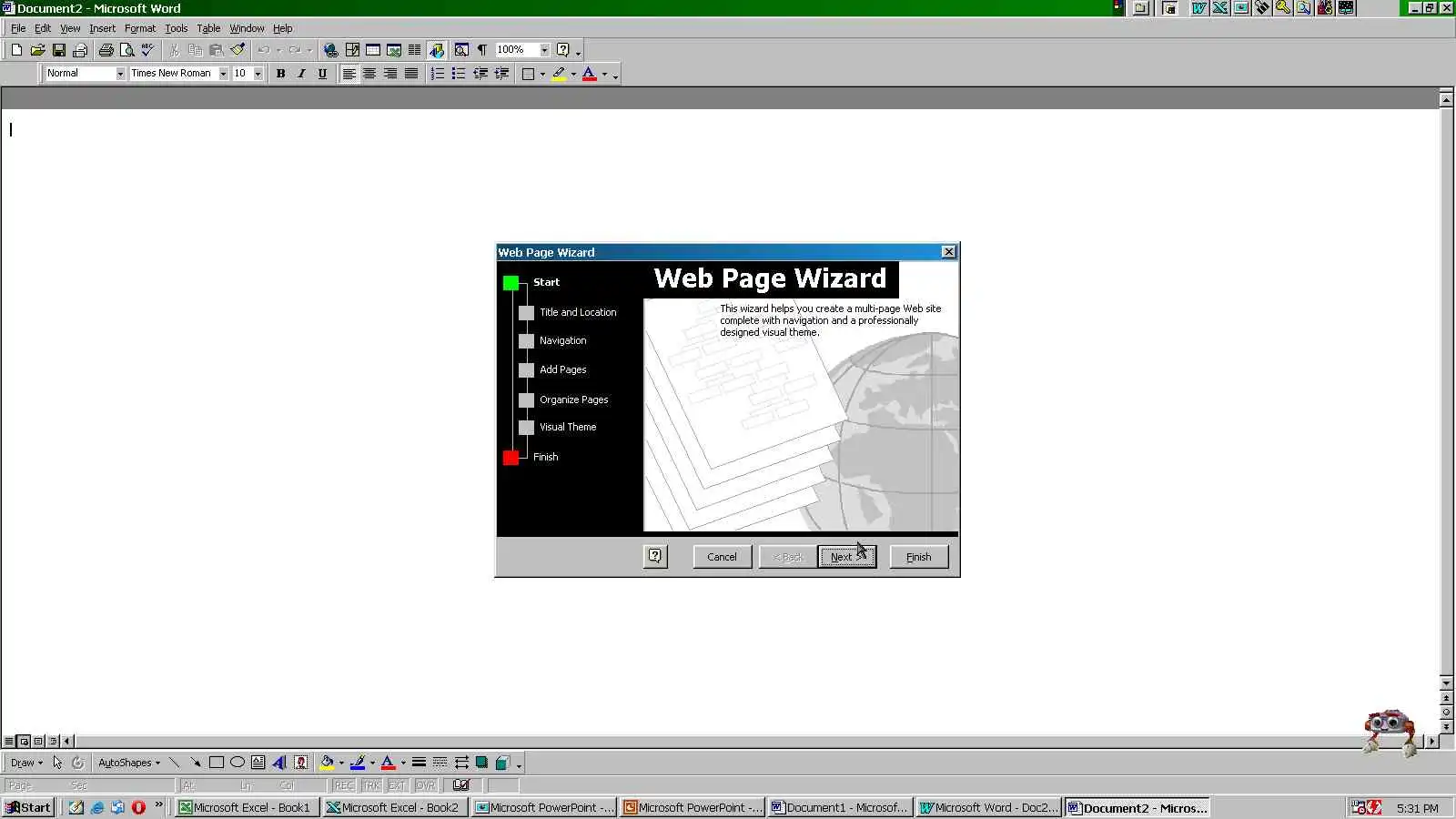
Task: Expand the Drawing toolbar line color arrow
Action: pyautogui.click(x=372, y=763)
